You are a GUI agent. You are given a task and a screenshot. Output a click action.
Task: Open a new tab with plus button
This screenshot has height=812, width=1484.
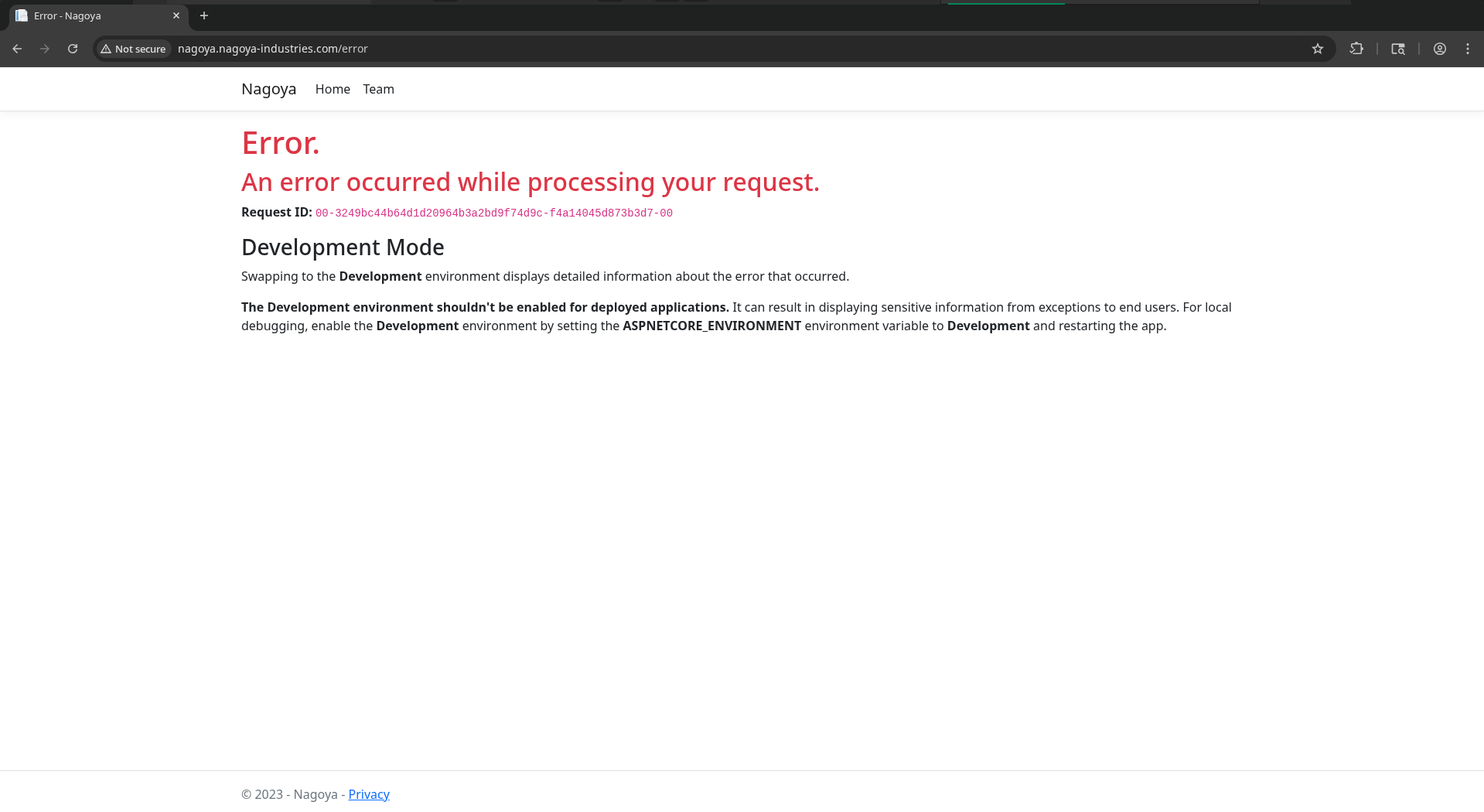click(204, 15)
